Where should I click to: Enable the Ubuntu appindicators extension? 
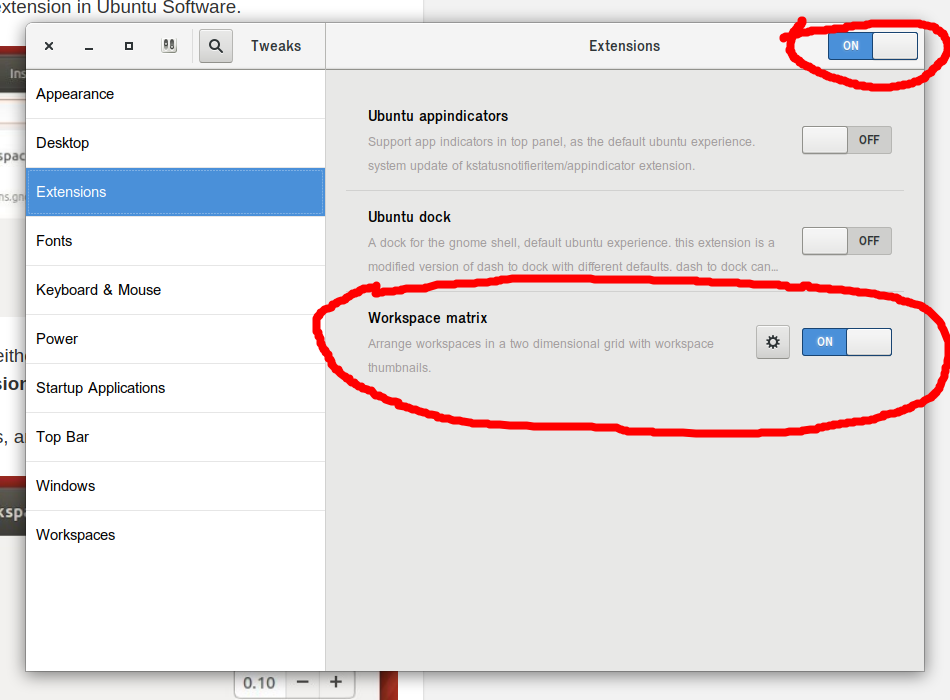pyautogui.click(x=846, y=140)
